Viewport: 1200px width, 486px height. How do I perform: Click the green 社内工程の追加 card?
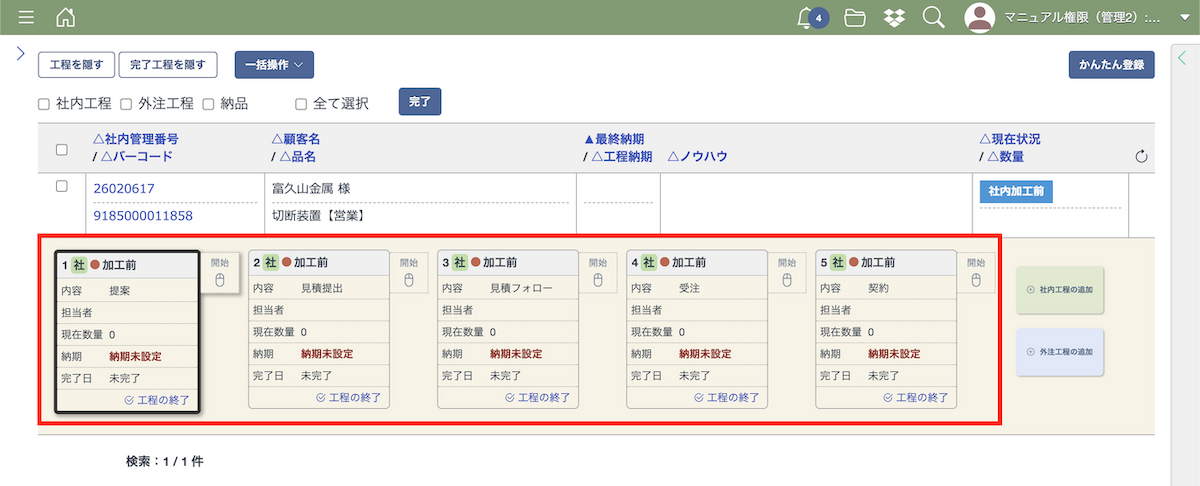point(1060,290)
